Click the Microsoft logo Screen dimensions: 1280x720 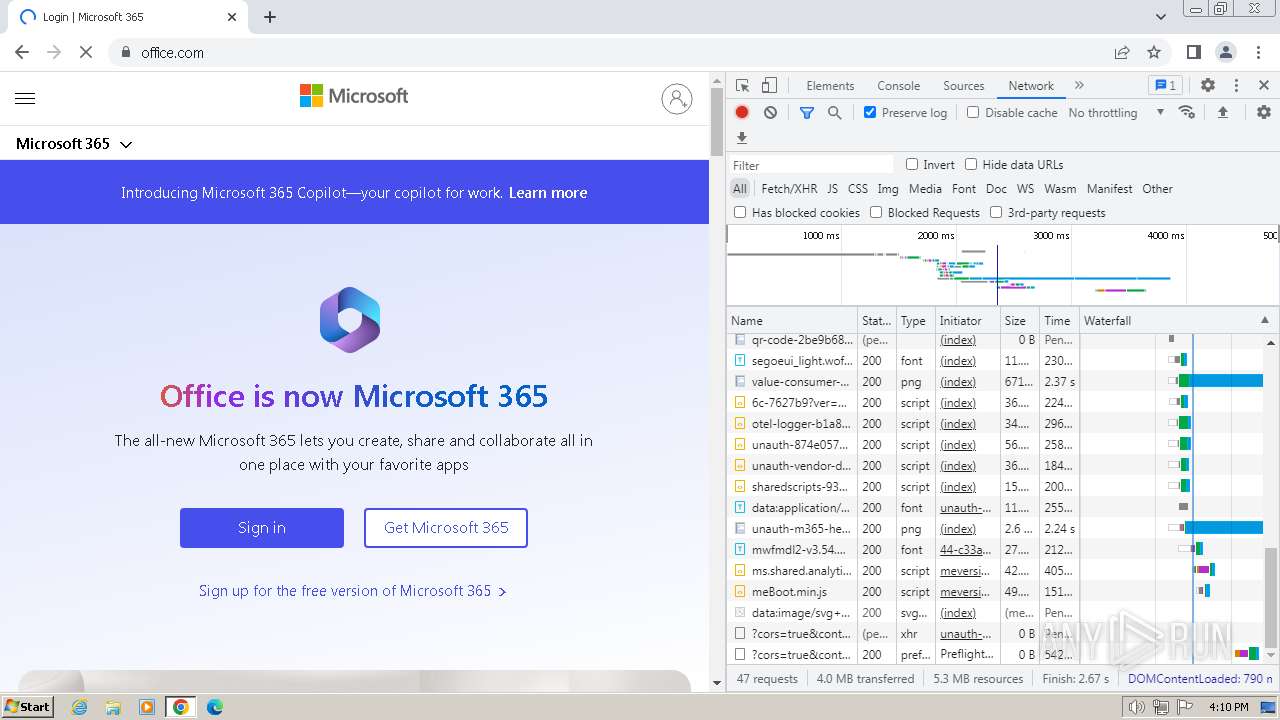(354, 96)
